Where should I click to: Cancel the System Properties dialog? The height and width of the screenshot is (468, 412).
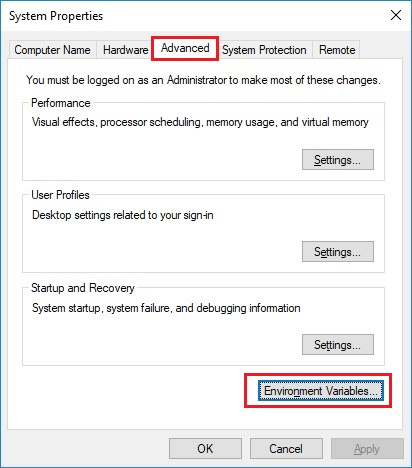(286, 449)
